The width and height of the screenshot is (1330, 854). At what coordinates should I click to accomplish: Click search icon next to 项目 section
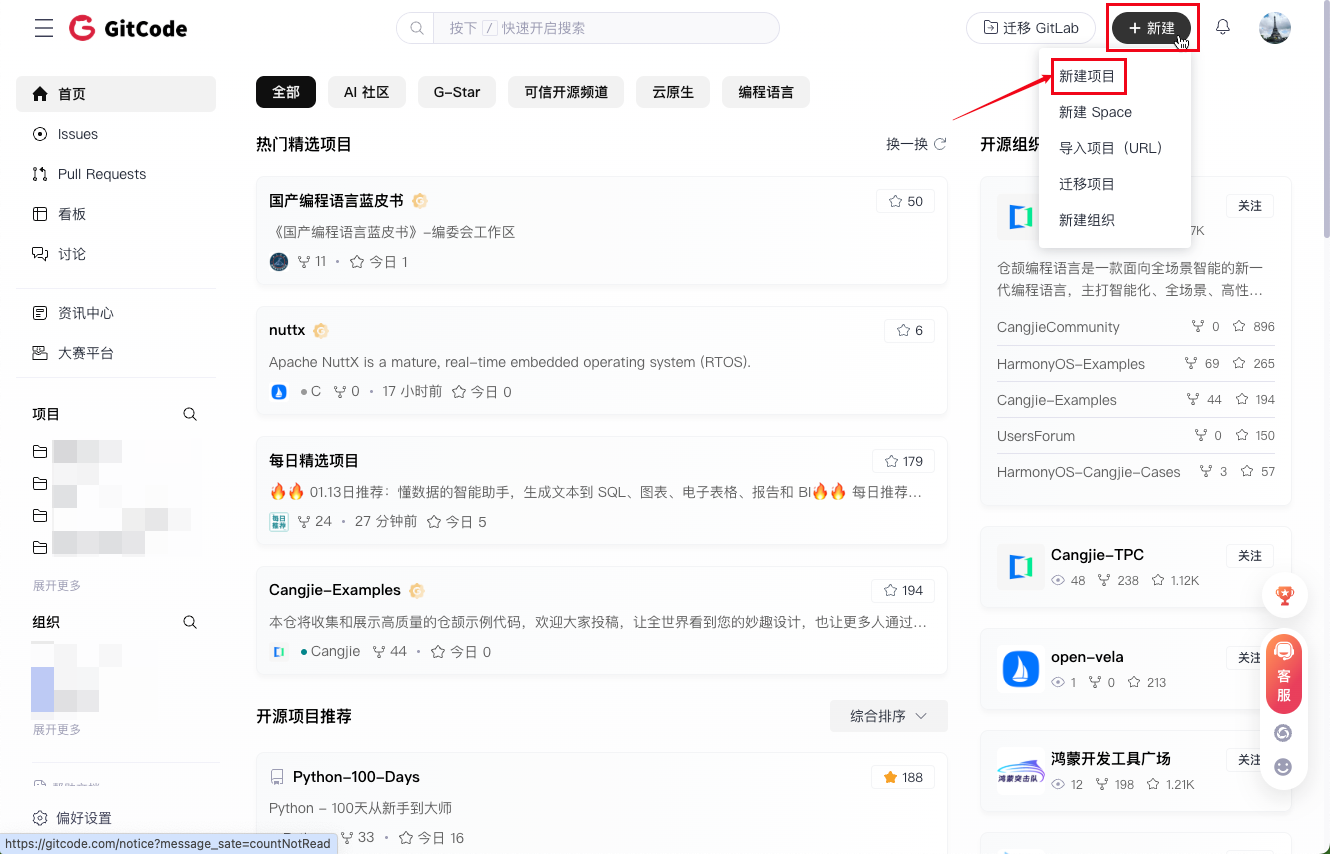190,414
